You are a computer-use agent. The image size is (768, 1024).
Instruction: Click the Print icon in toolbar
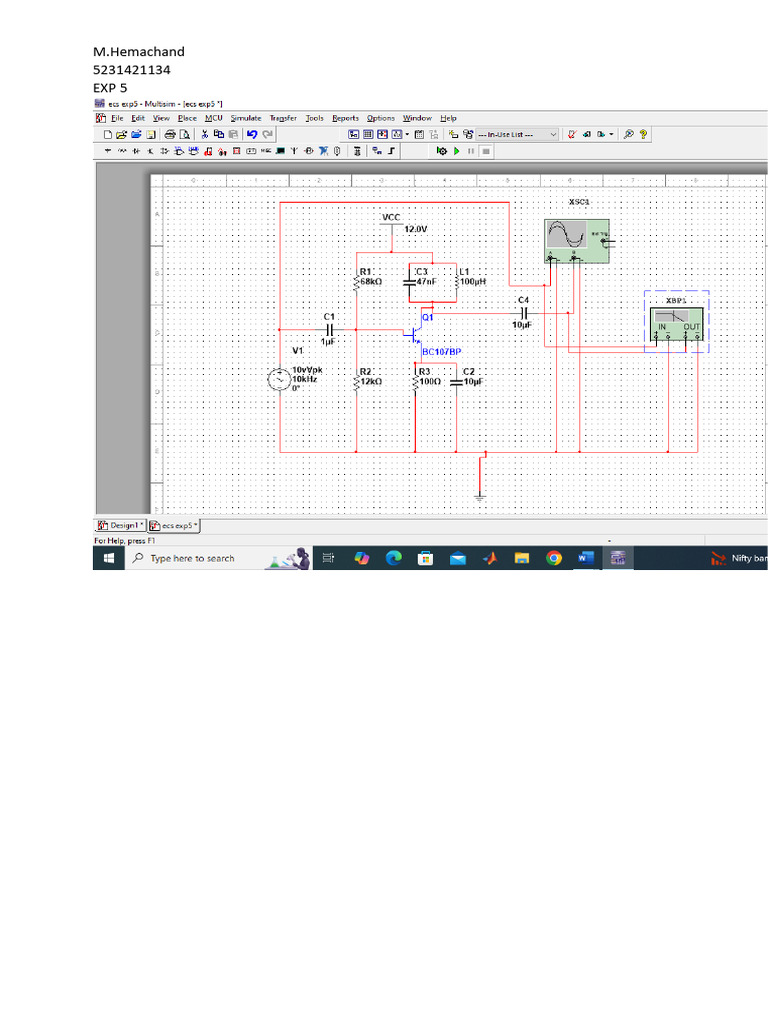(170, 134)
